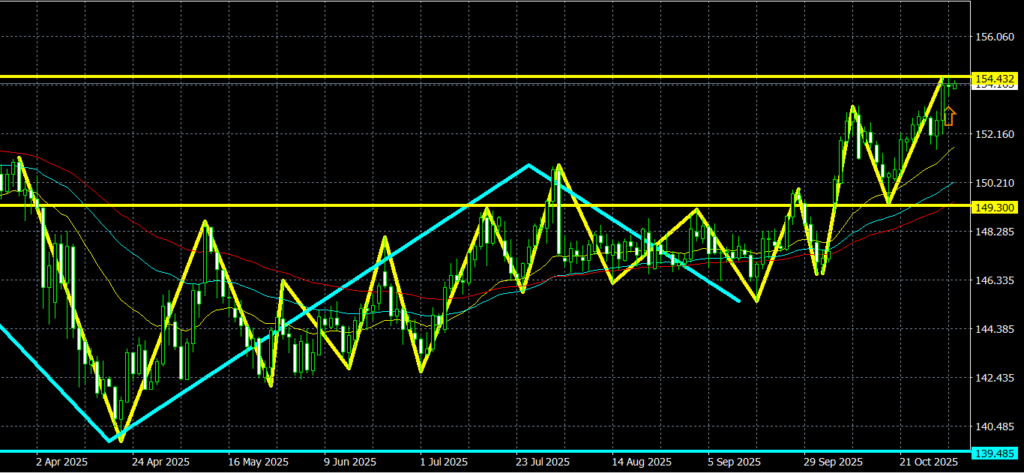Click the 9 Jun 2025 date label
The width and height of the screenshot is (1024, 473).
(x=349, y=463)
